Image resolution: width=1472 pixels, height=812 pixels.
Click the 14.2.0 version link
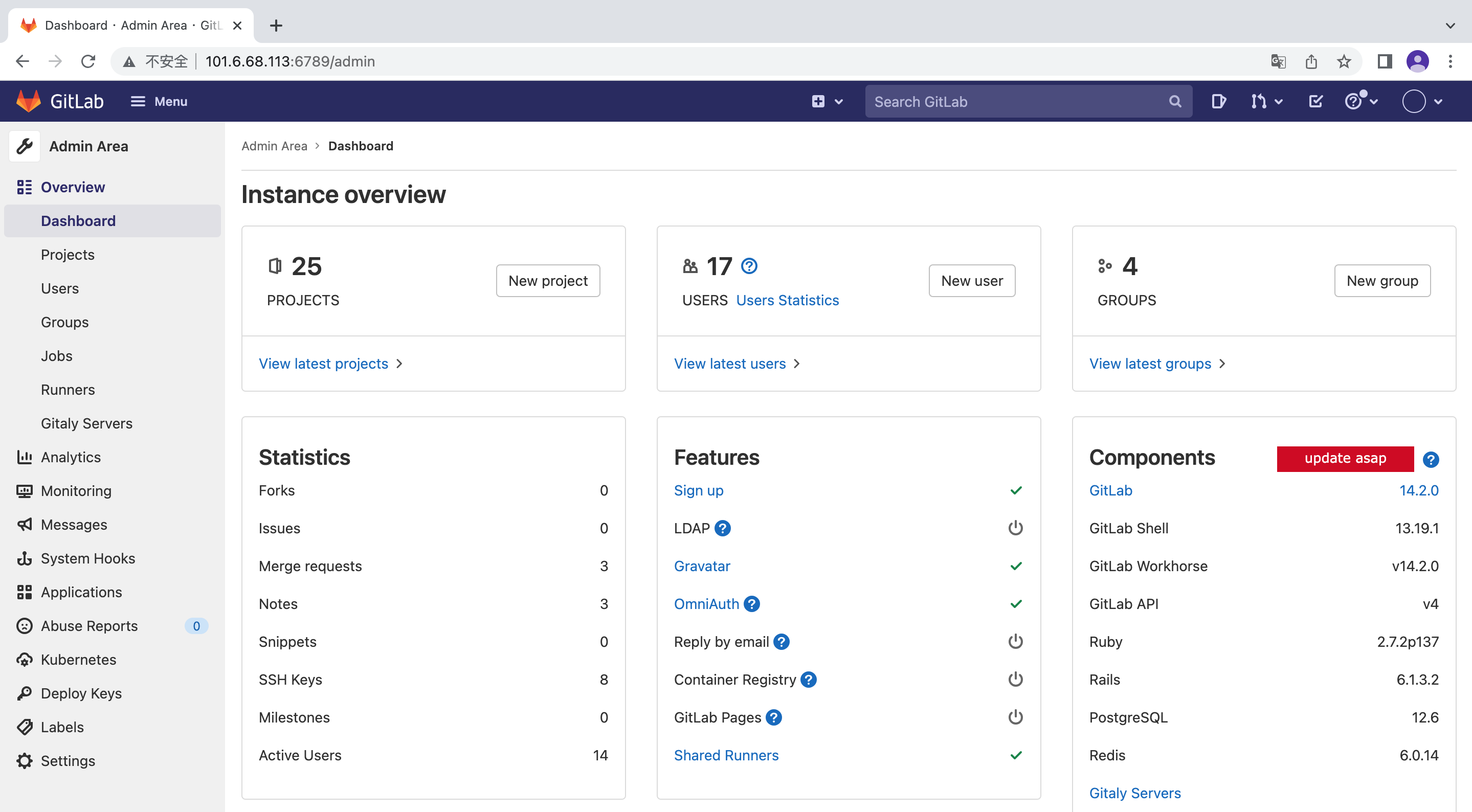point(1418,490)
